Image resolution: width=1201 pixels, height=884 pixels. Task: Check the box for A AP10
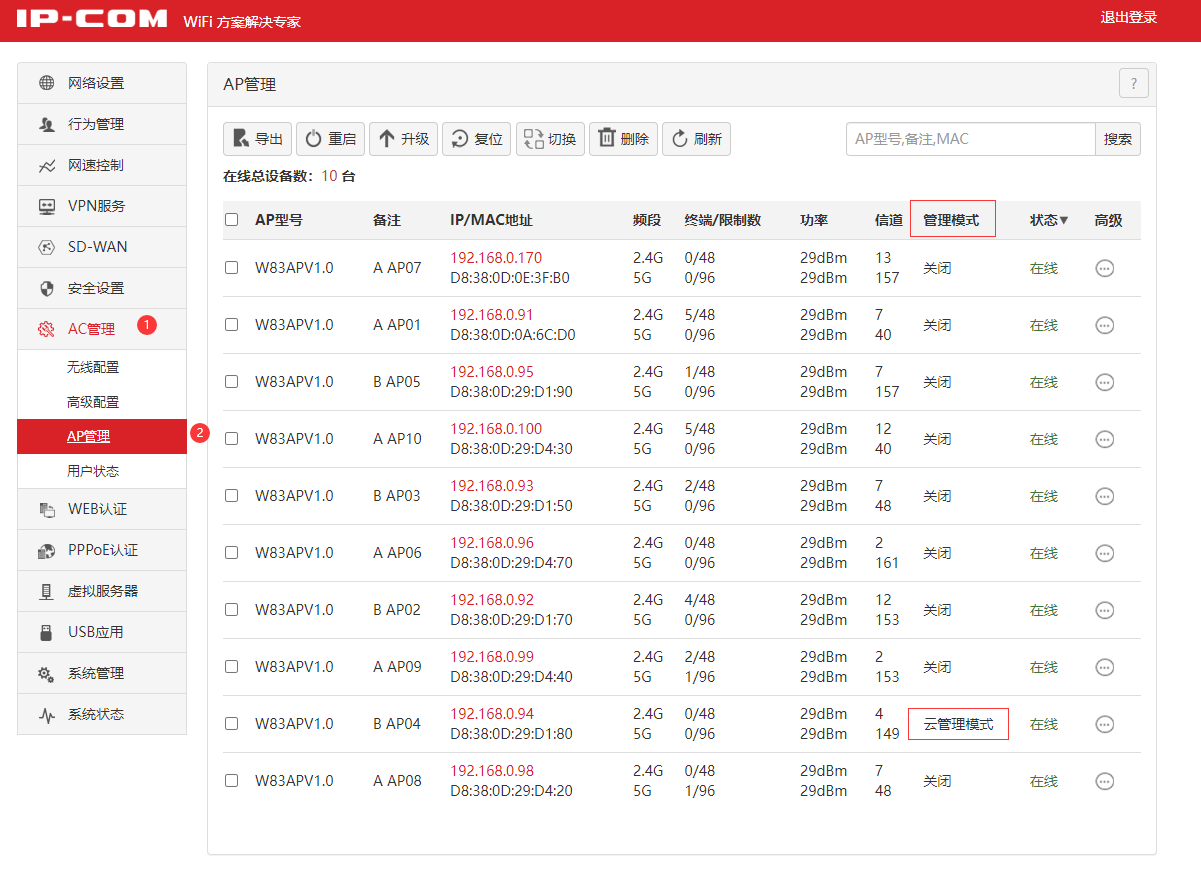(x=232, y=439)
